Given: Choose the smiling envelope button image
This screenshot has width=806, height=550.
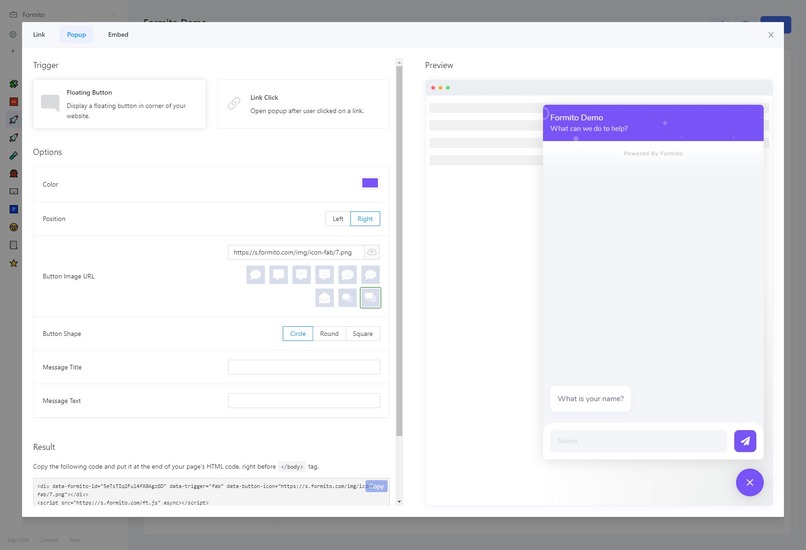Looking at the screenshot, I should point(324,298).
